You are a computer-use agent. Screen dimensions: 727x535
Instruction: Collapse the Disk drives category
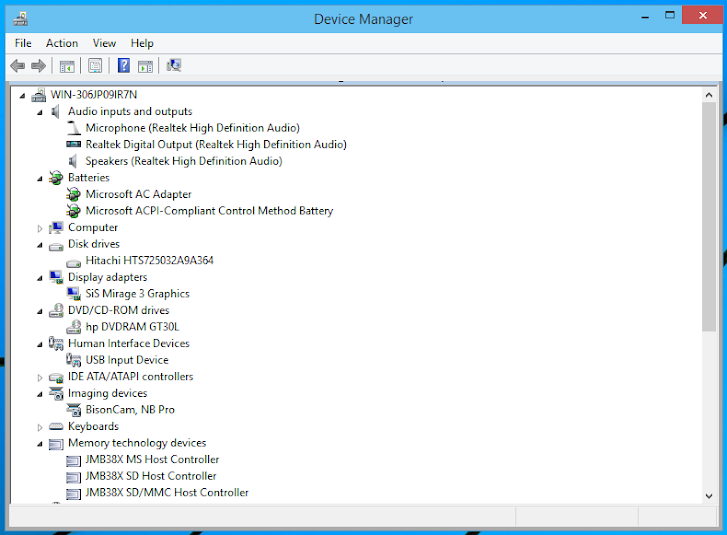click(40, 245)
